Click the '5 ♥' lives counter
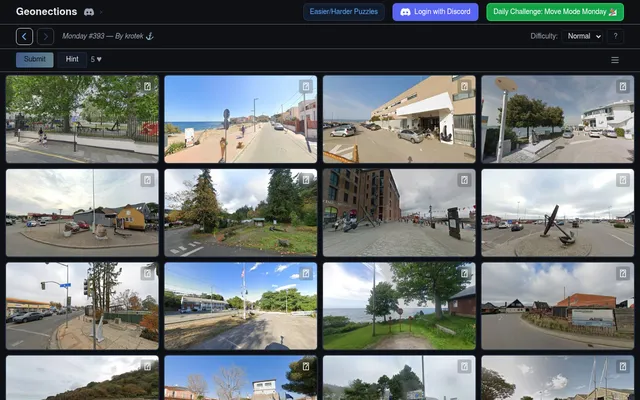 [96, 60]
